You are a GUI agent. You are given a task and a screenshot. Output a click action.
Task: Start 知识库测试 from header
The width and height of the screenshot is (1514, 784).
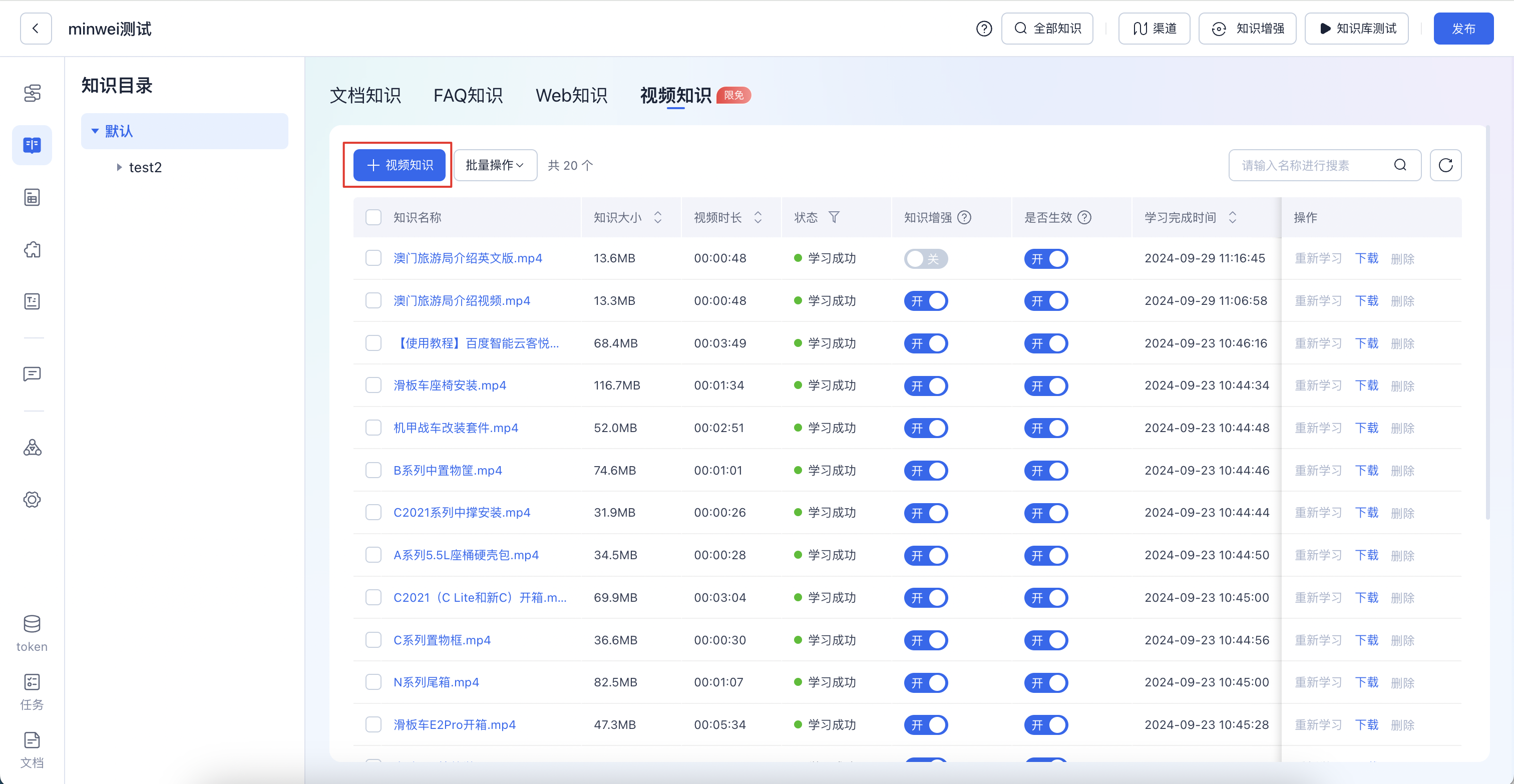(1356, 28)
